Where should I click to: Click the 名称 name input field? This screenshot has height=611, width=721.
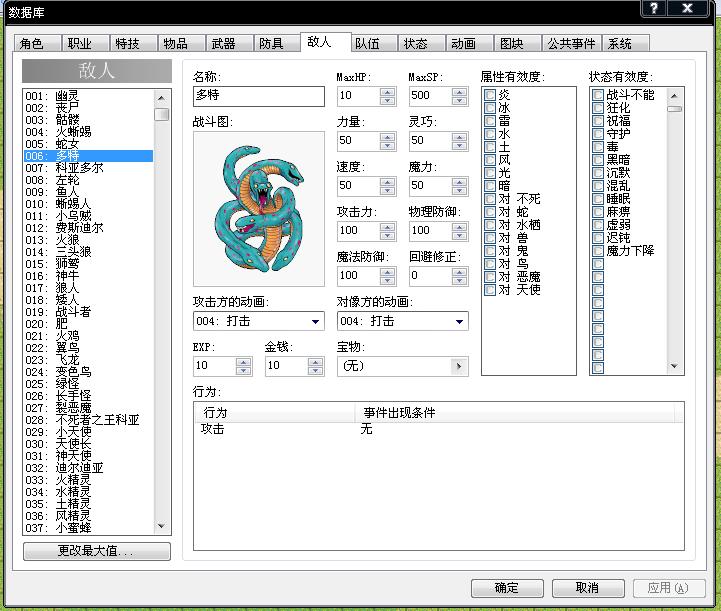click(x=259, y=96)
